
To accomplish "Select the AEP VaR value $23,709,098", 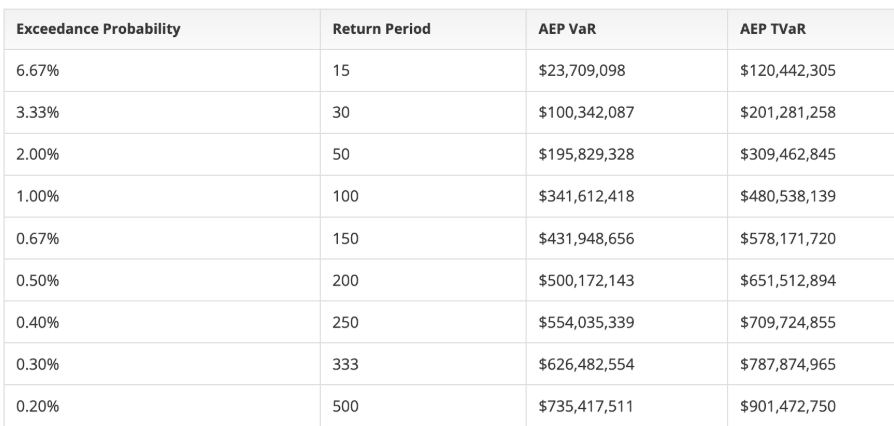I will coord(582,71).
